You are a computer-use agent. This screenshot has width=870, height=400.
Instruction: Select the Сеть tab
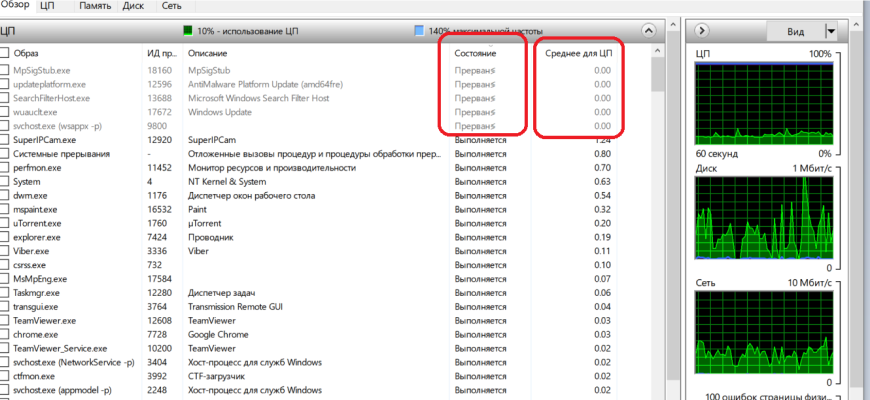click(x=171, y=6)
